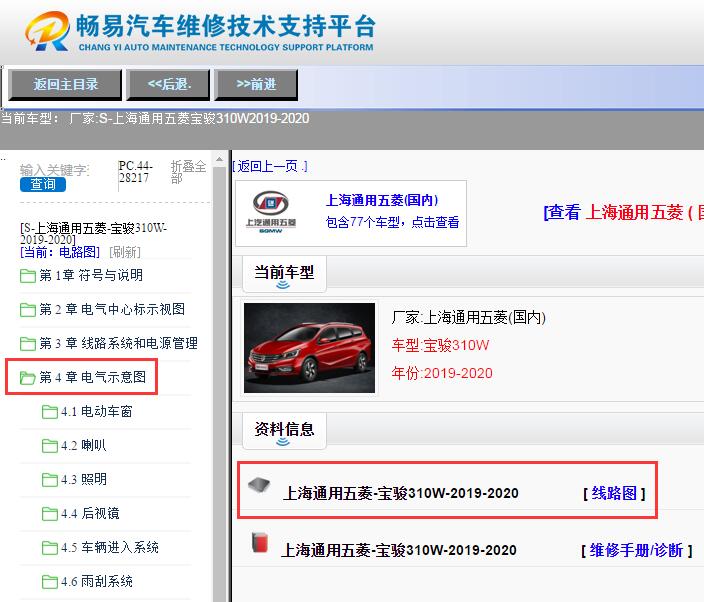
Task: Open the 线路图 link
Action: coord(613,493)
